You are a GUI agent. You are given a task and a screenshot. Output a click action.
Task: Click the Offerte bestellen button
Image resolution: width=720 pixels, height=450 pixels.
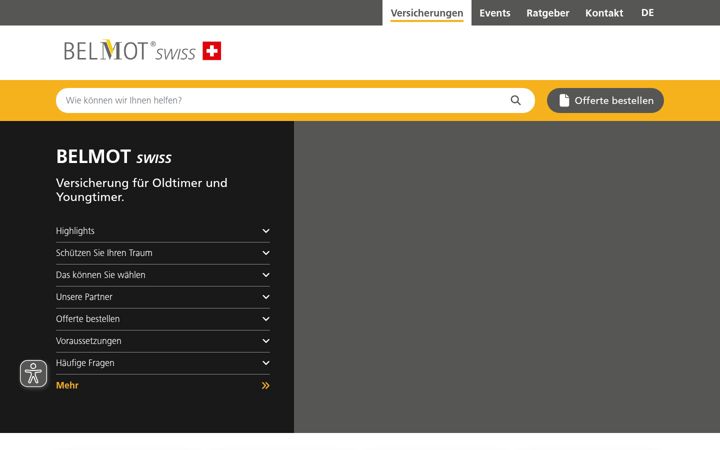(605, 101)
